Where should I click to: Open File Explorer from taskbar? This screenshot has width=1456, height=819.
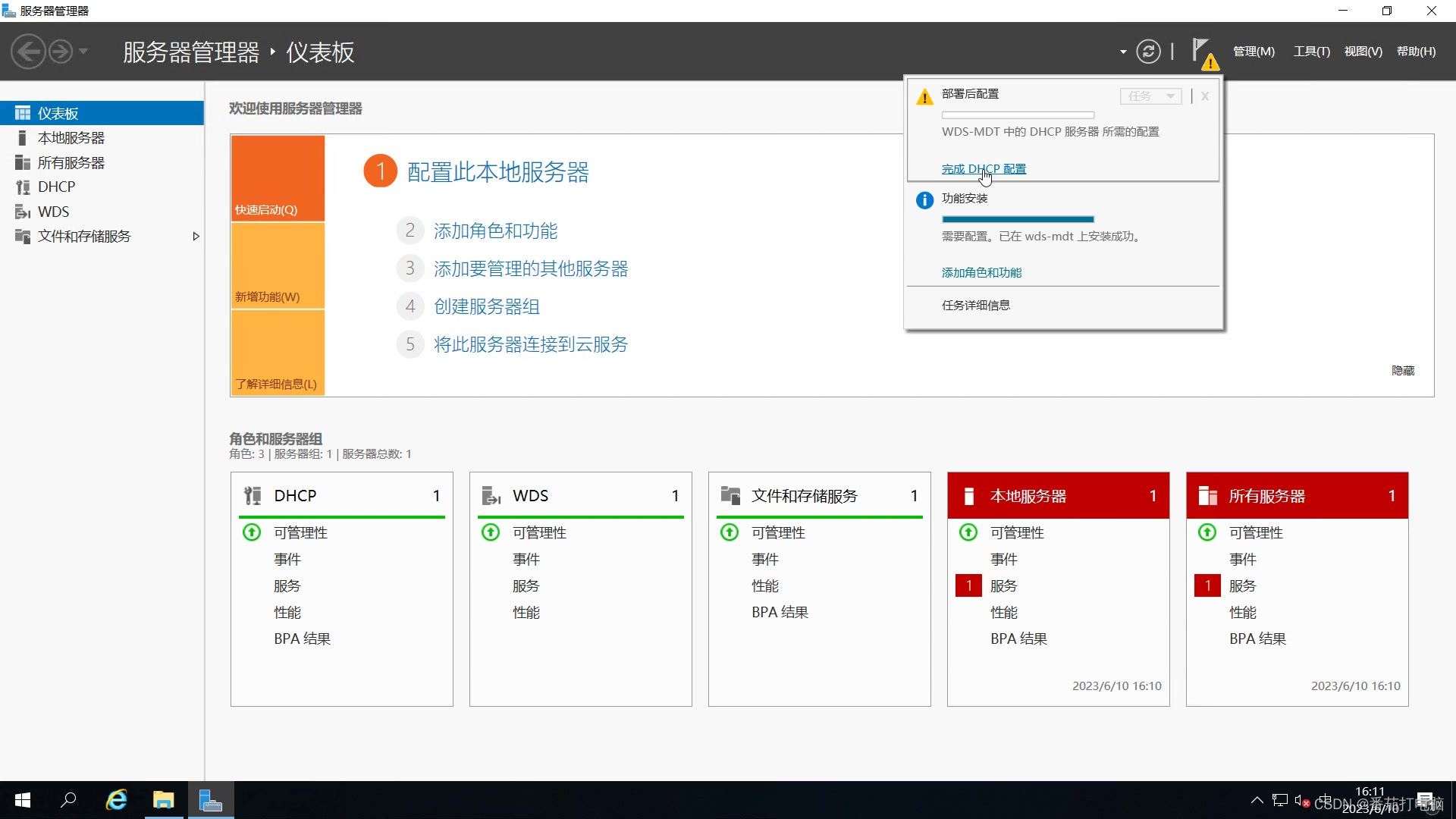click(163, 800)
